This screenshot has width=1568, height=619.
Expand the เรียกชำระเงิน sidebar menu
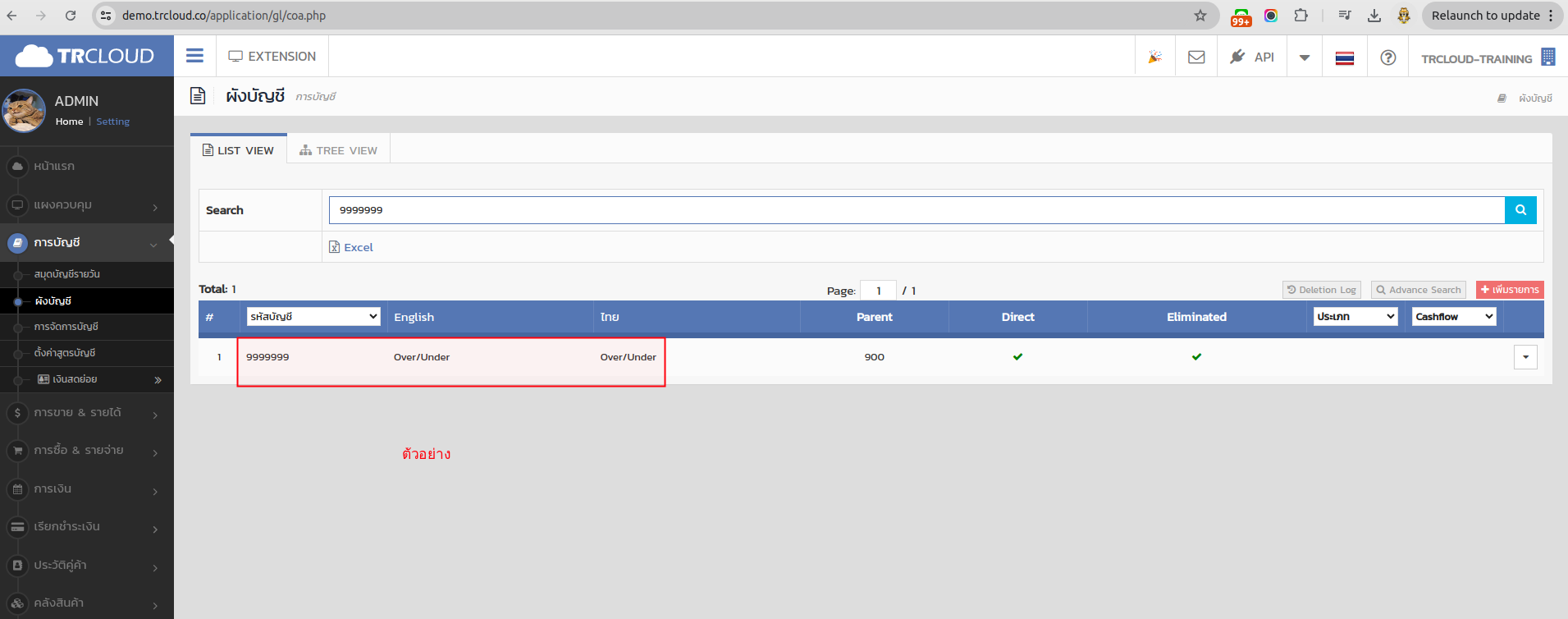click(87, 527)
